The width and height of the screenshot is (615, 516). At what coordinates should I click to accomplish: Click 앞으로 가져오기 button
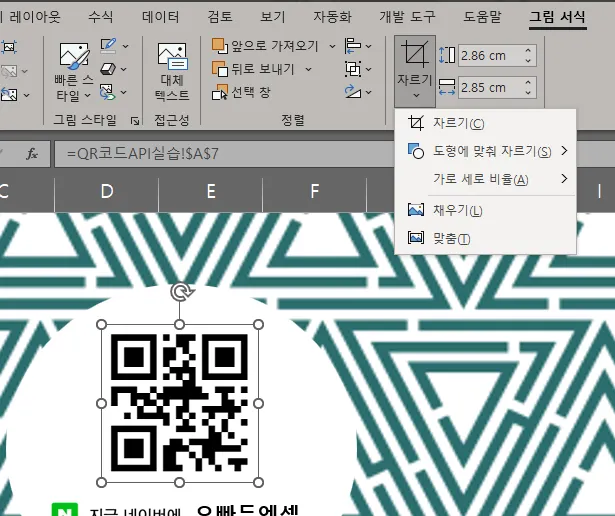click(x=265, y=46)
